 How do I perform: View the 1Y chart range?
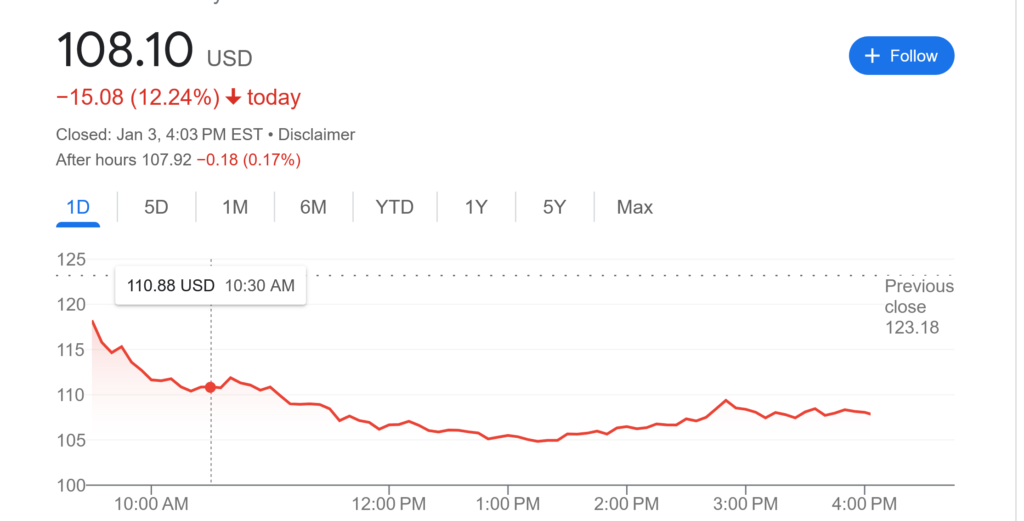[476, 207]
